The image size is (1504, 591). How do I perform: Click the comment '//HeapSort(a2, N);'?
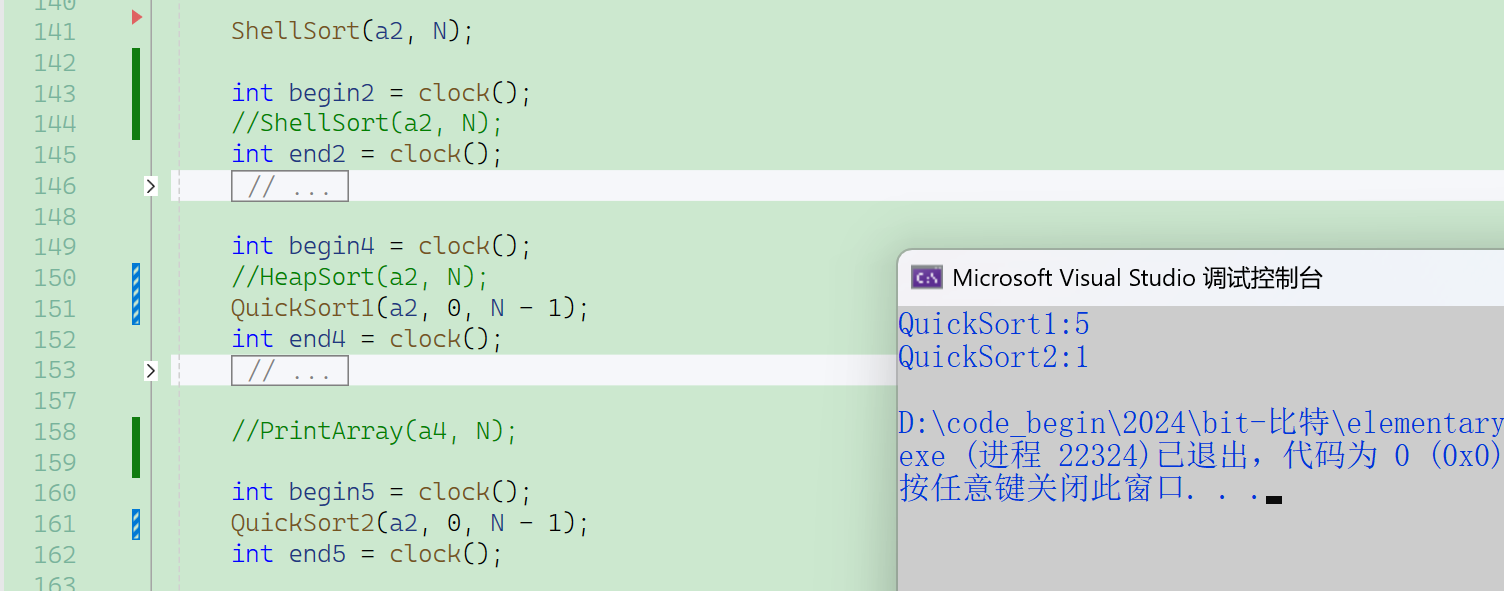(x=360, y=278)
